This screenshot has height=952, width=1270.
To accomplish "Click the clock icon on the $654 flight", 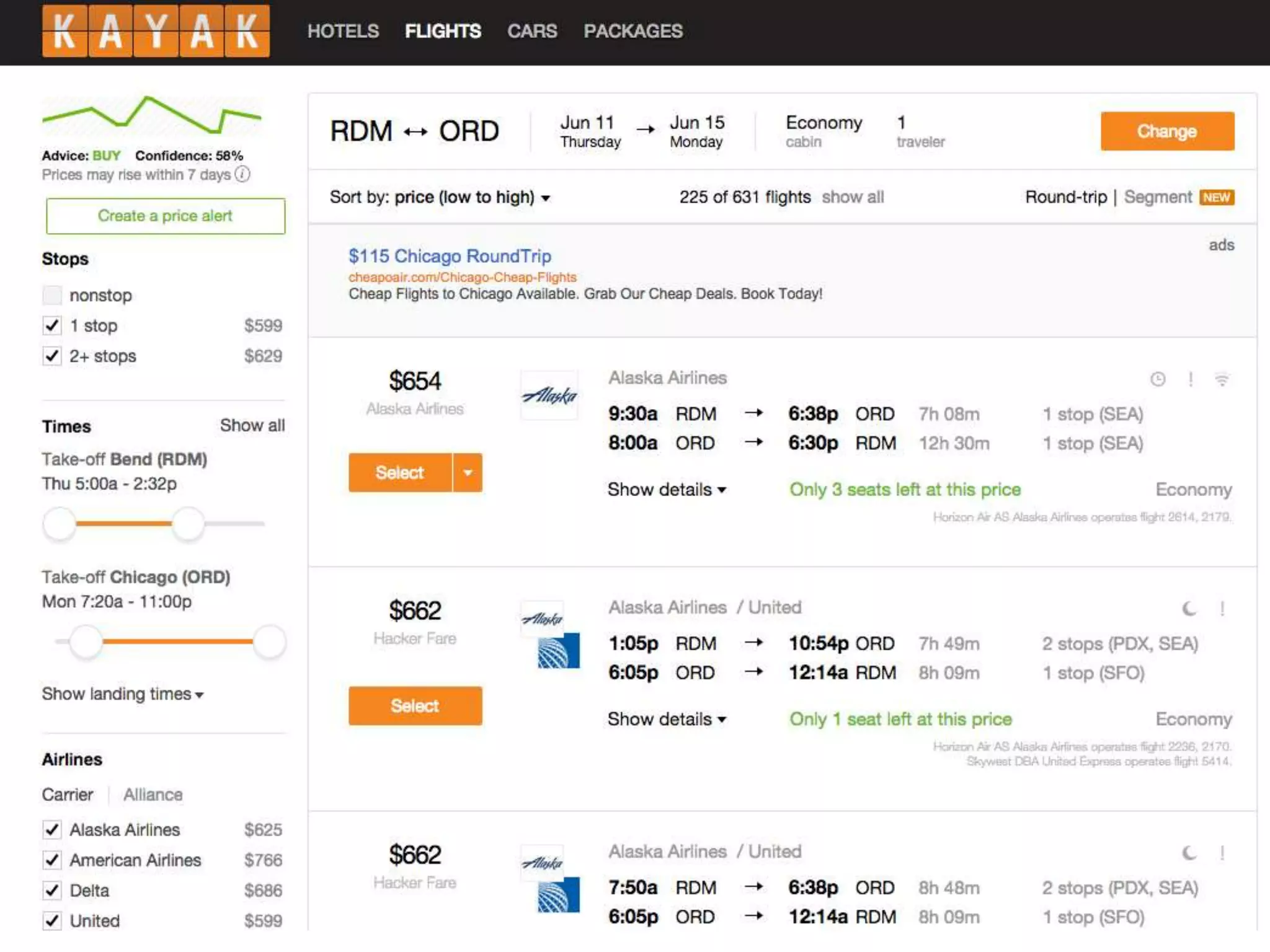I will pos(1158,379).
